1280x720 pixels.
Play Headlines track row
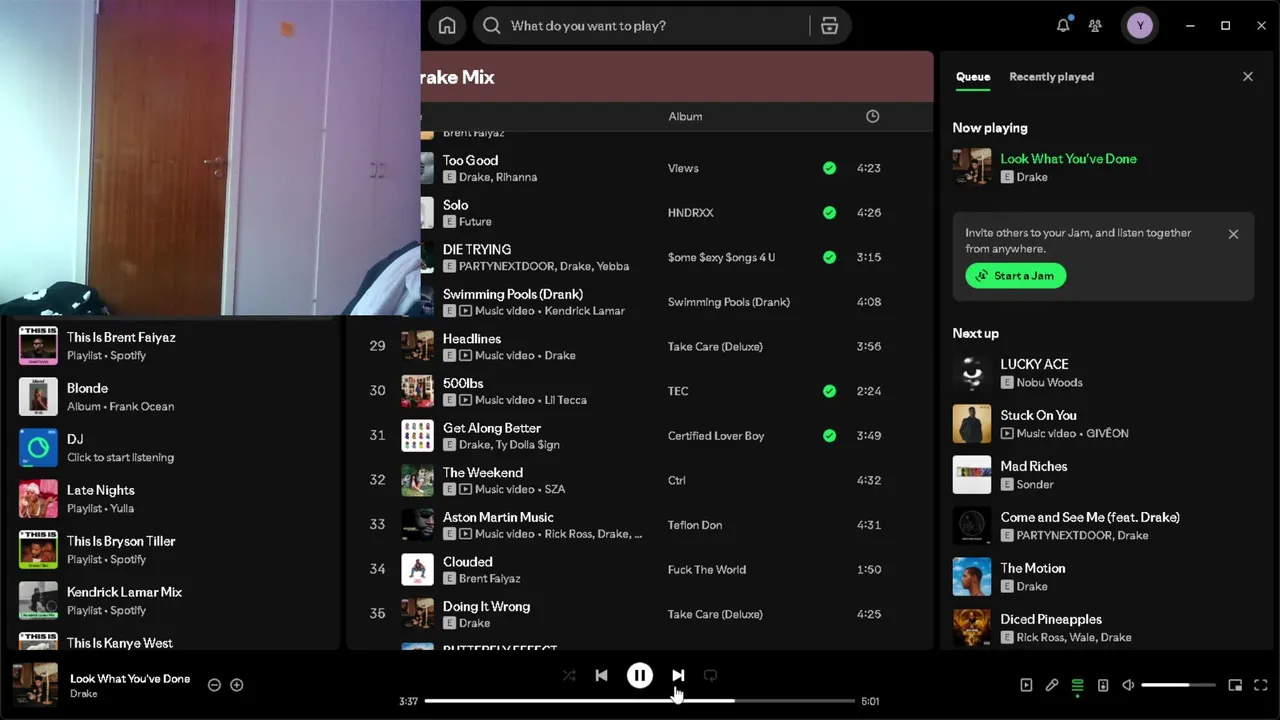pyautogui.click(x=639, y=346)
